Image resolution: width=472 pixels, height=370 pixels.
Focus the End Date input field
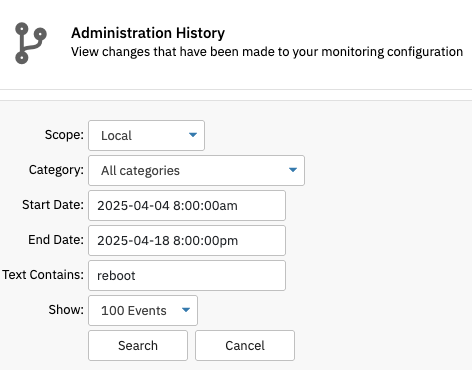[x=187, y=240]
